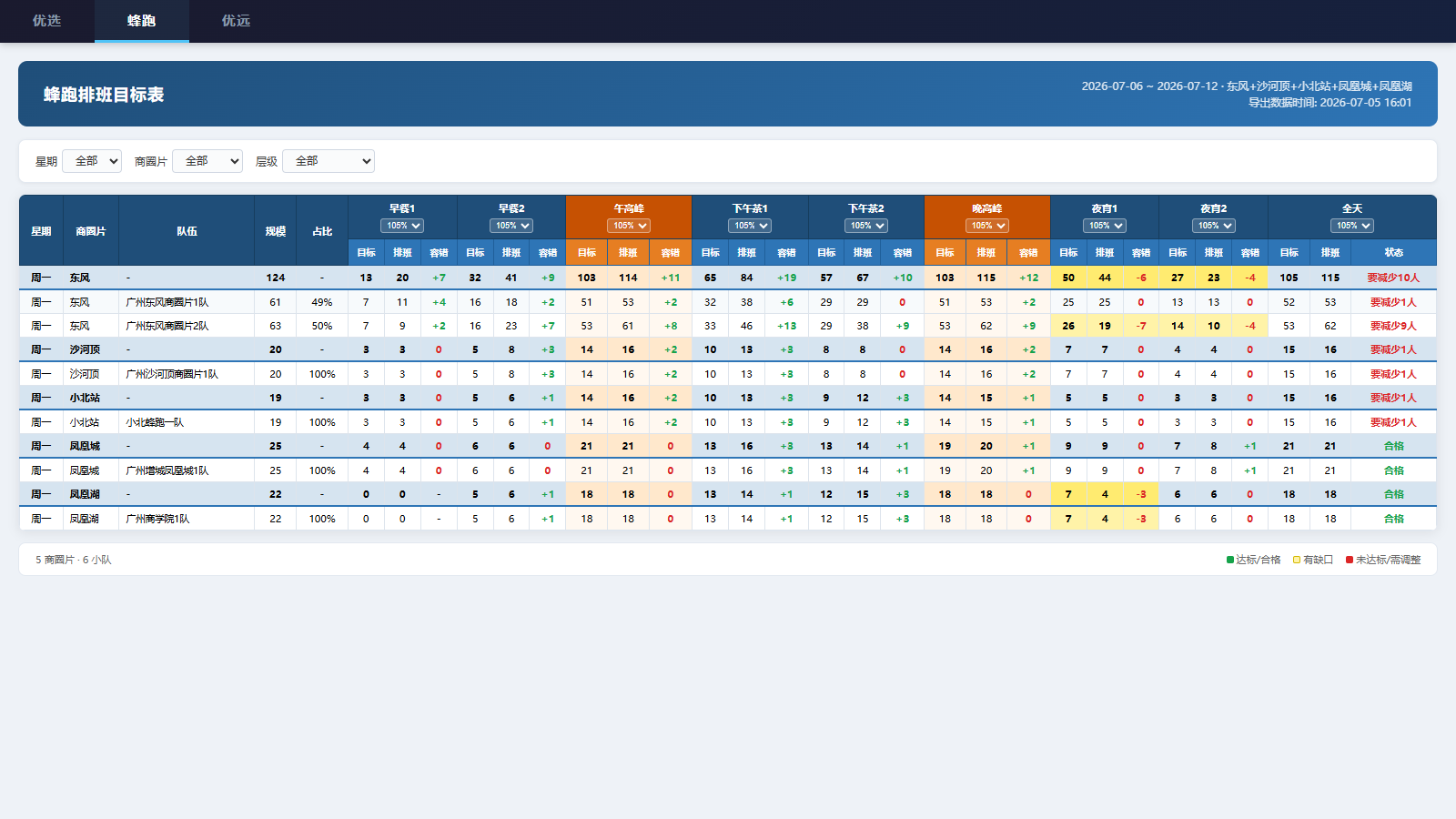
Task: Open the 早餐1 percentage dropdown
Action: tap(402, 226)
